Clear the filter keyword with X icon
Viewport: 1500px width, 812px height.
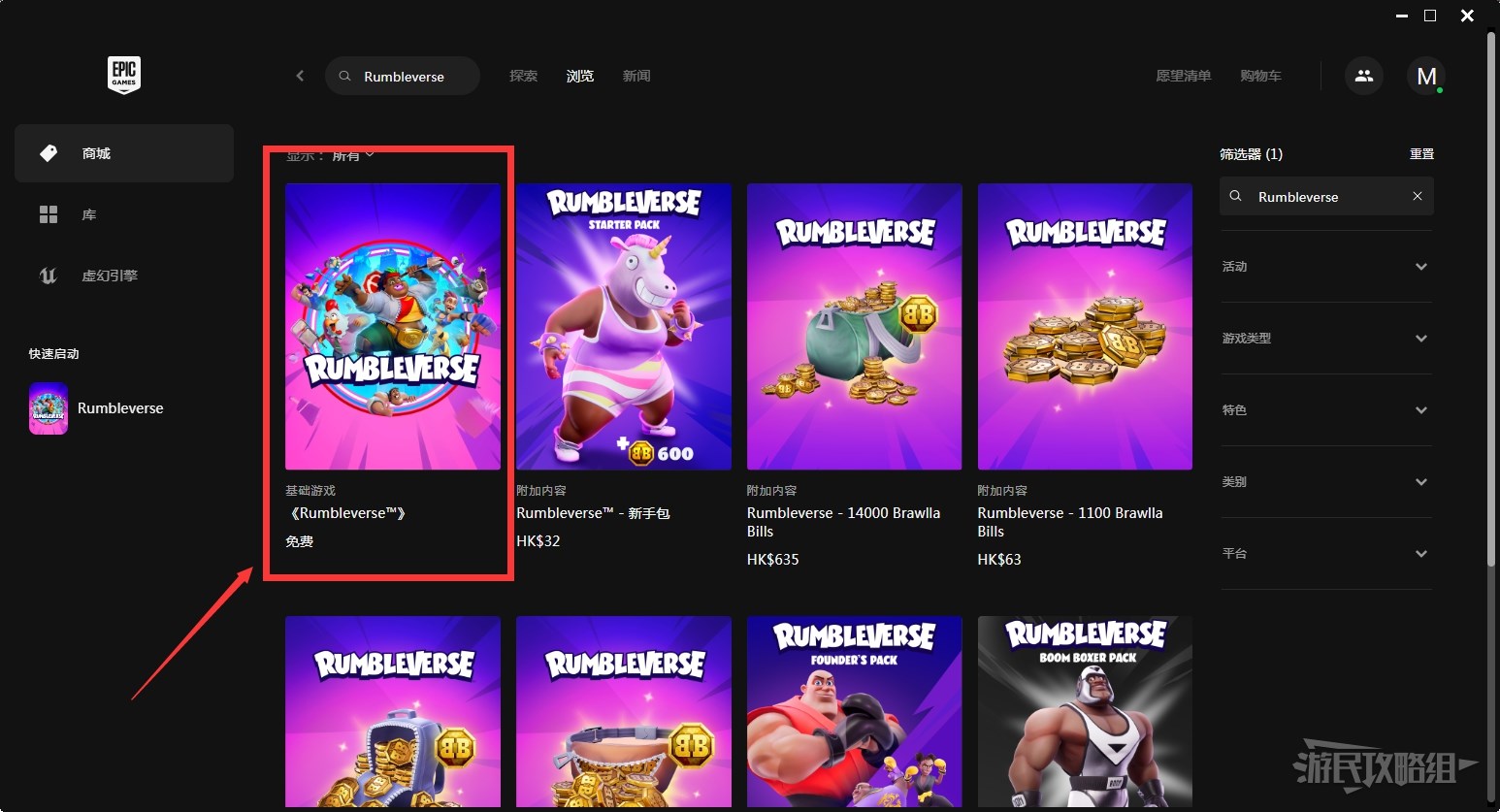(x=1418, y=196)
